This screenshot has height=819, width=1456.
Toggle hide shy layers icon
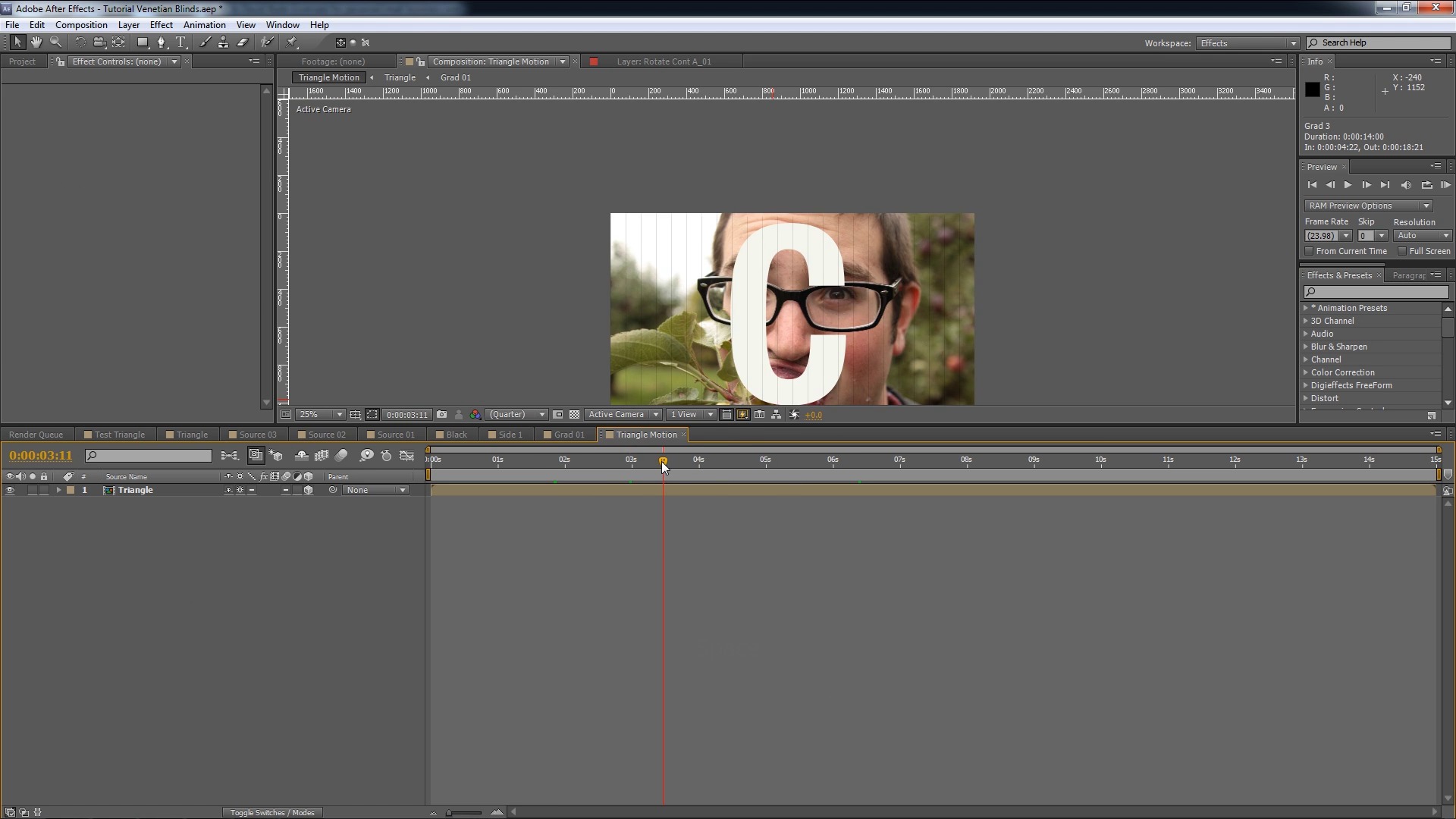[x=301, y=456]
